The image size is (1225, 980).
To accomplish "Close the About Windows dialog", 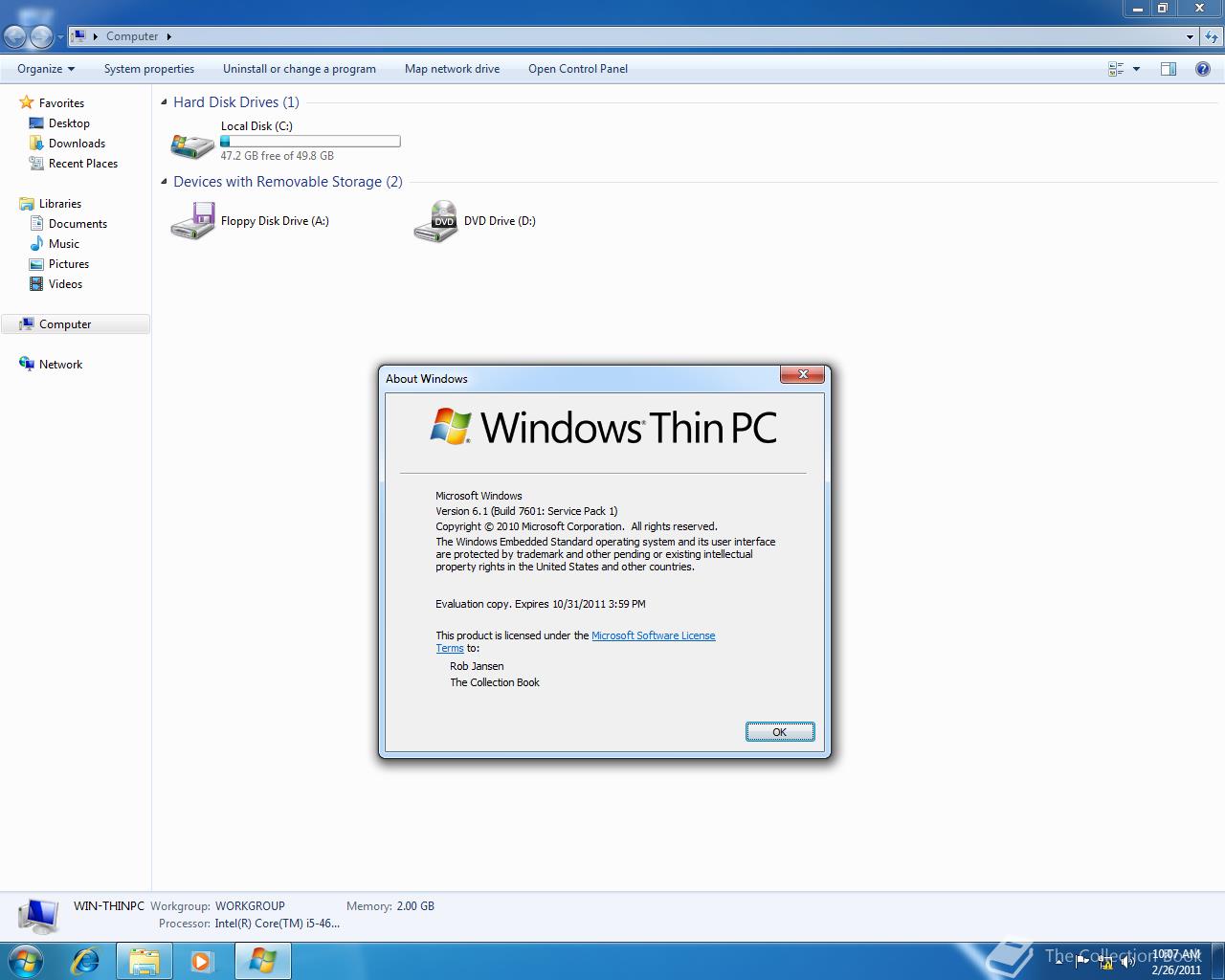I will [803, 374].
